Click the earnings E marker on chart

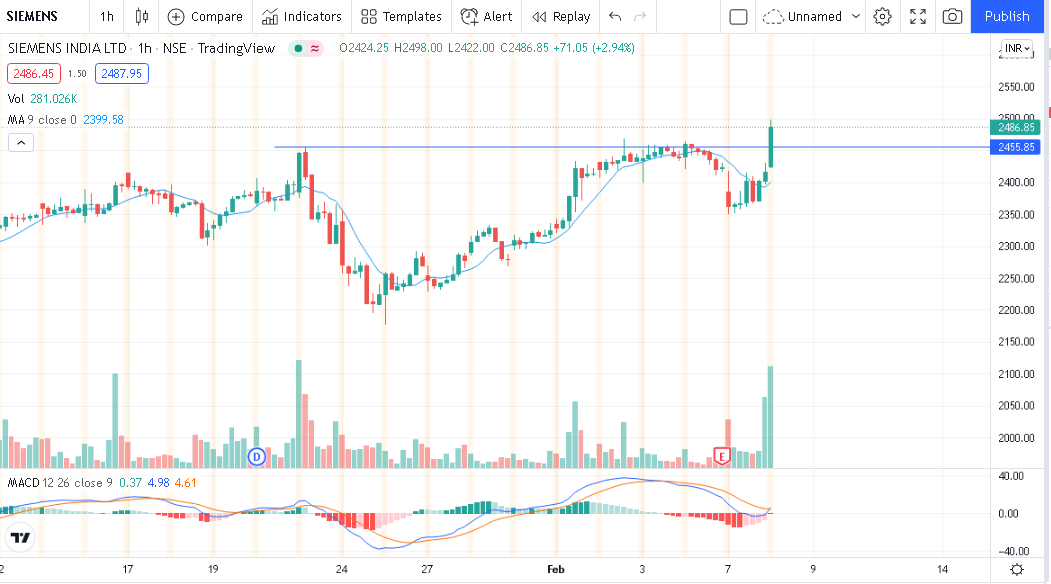tap(722, 457)
